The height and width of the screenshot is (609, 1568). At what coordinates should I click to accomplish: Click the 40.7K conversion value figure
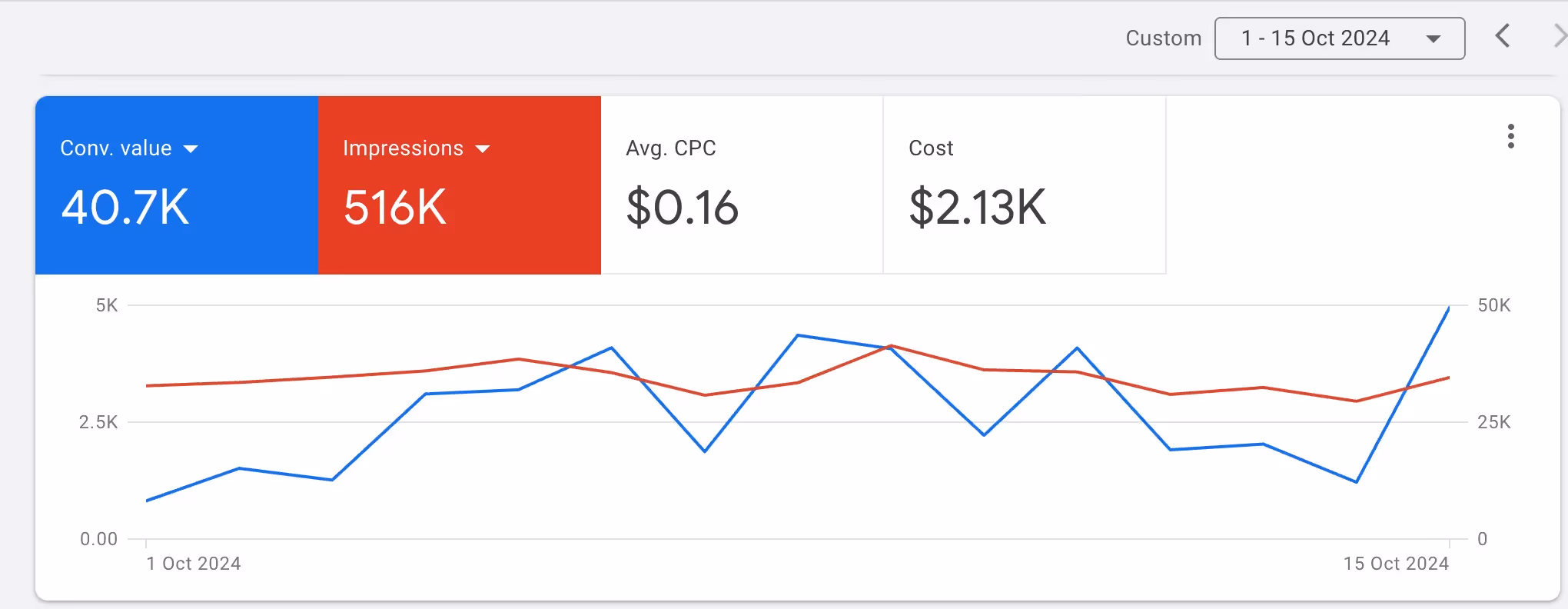click(x=125, y=208)
